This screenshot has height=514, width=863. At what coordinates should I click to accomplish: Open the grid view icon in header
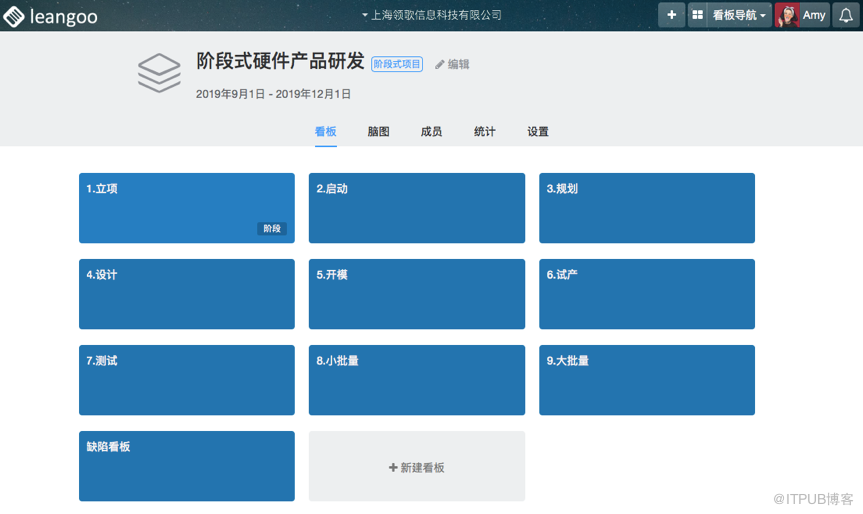pos(697,15)
